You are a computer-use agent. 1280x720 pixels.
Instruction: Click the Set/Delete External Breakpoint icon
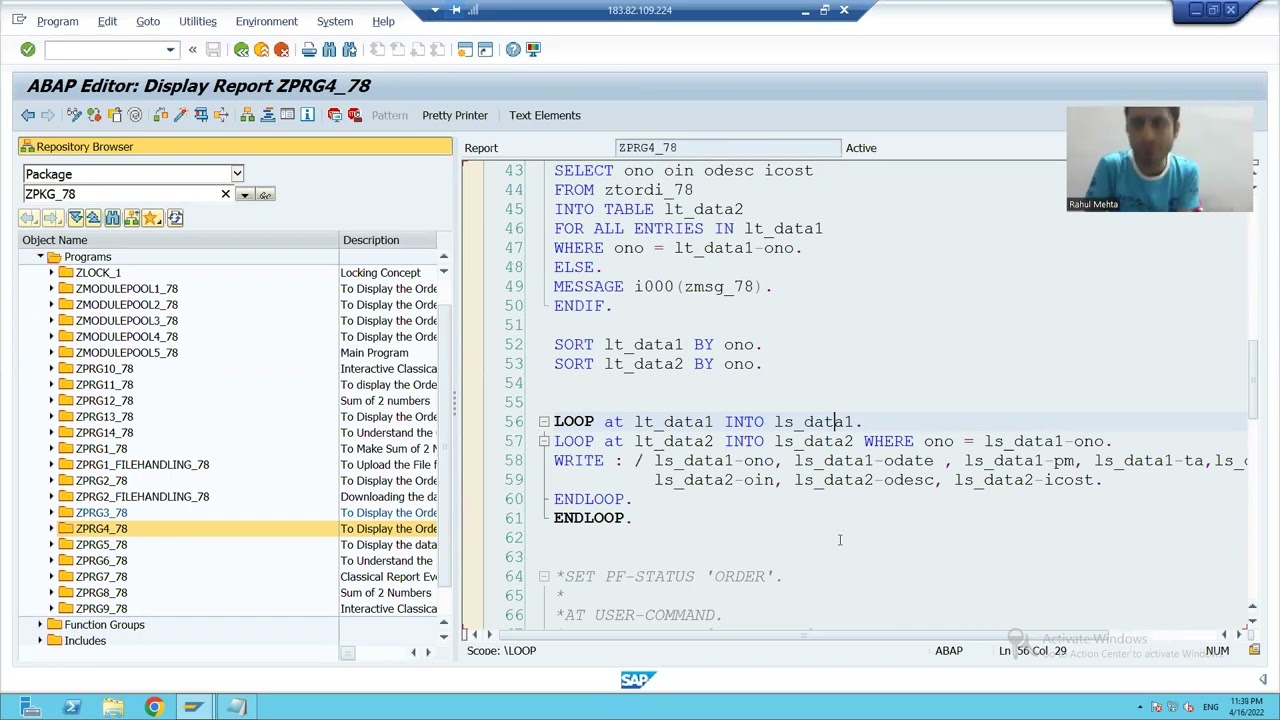(354, 115)
